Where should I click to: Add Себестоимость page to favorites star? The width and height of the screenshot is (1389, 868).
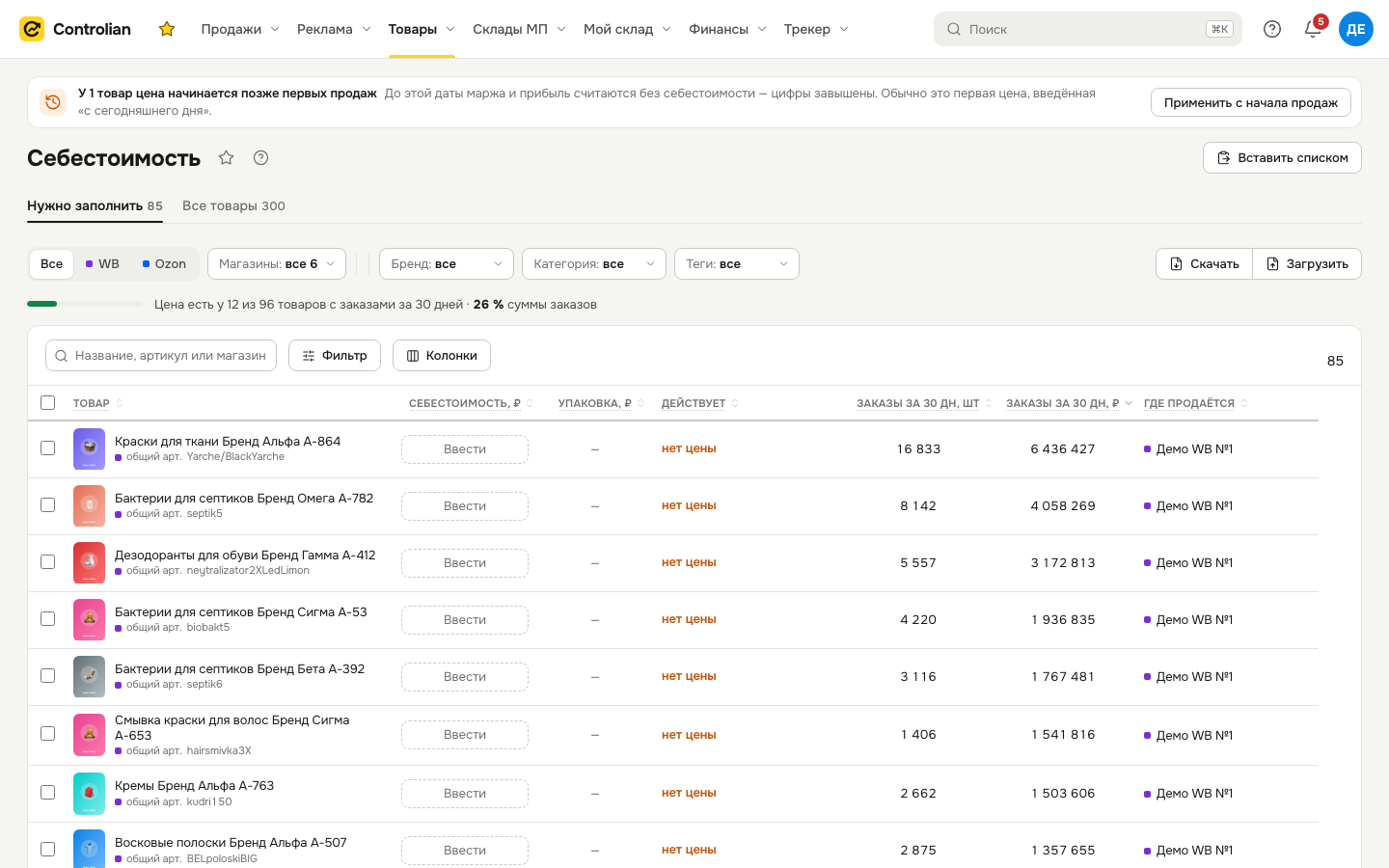pyautogui.click(x=226, y=158)
